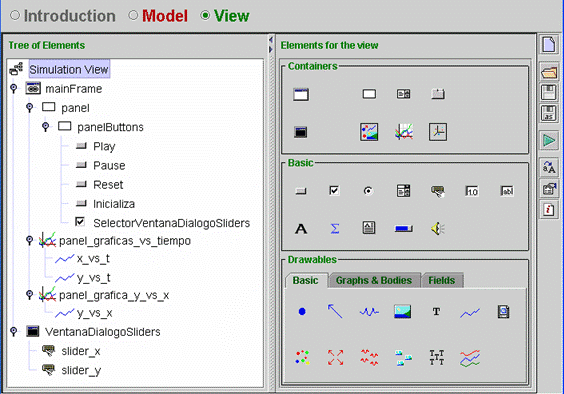This screenshot has width=564, height=394.
Task: Pick the Particle set drawable icon
Action: [x=302, y=357]
